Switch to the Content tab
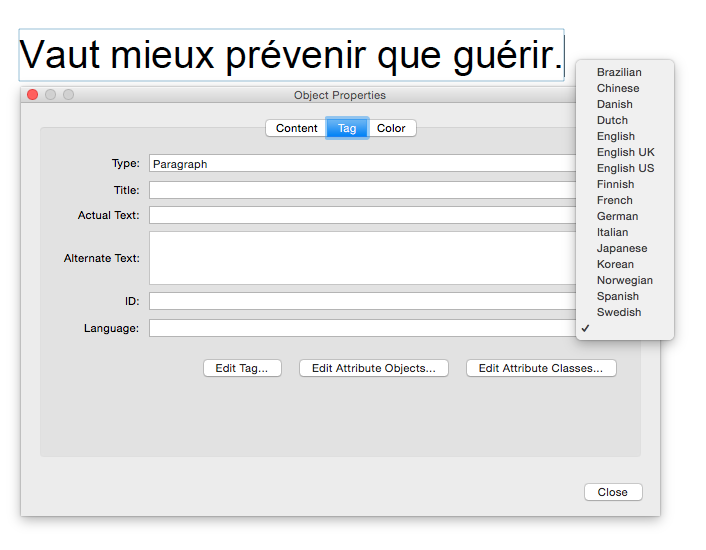706x550 pixels. pyautogui.click(x=296, y=128)
